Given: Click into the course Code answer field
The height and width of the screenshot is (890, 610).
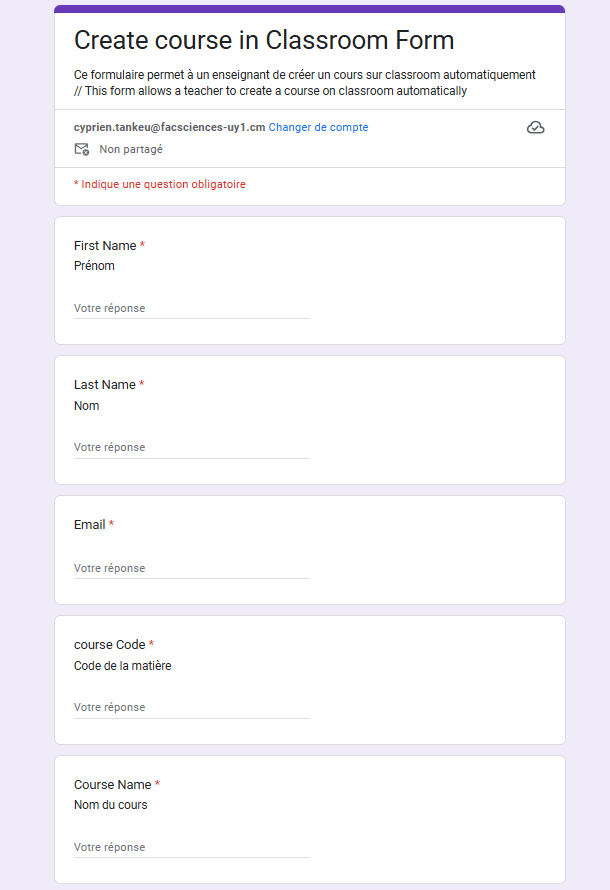Looking at the screenshot, I should (192, 707).
